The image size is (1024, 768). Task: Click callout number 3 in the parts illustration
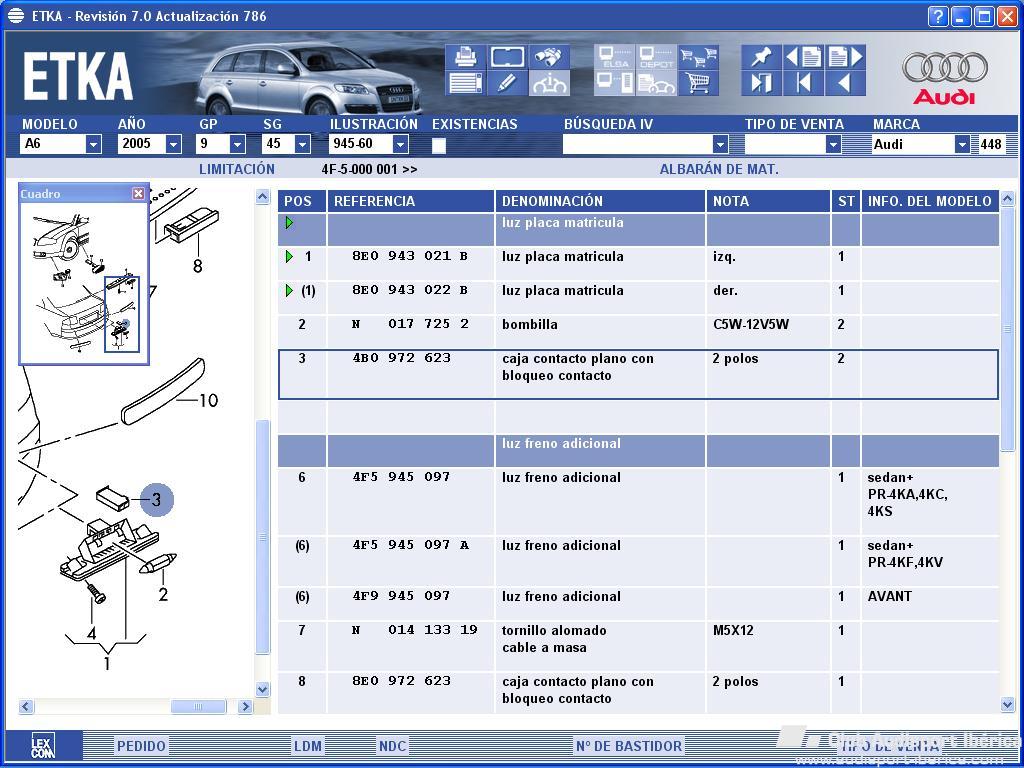156,500
